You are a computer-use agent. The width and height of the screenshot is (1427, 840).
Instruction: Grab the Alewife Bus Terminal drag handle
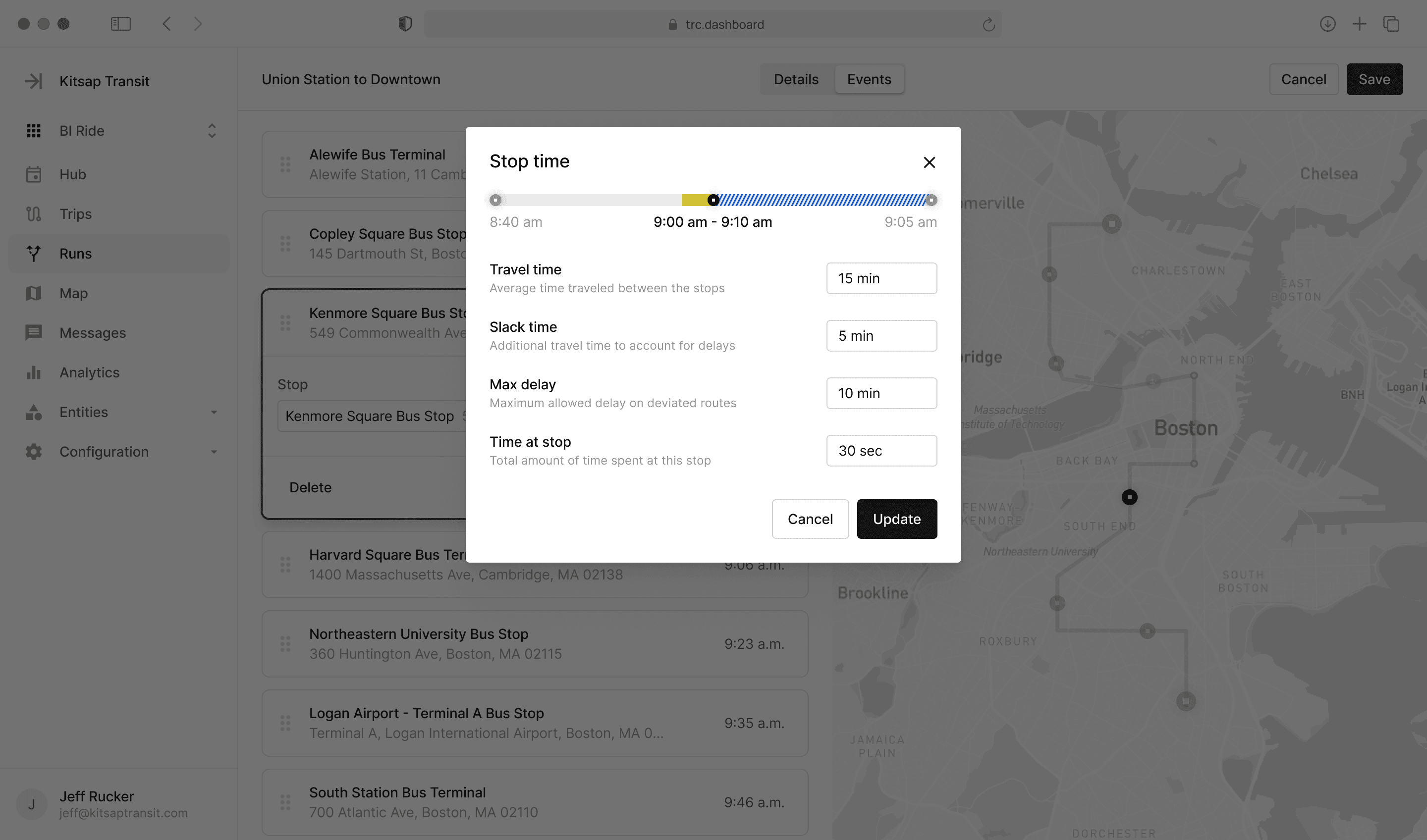tap(285, 165)
